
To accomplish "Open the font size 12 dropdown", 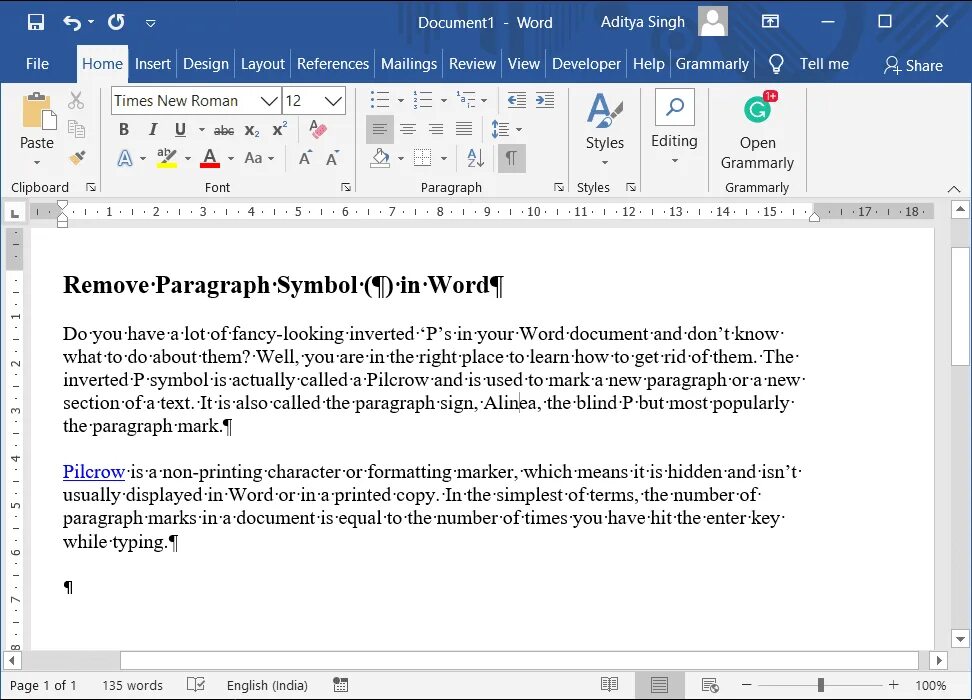I will pos(334,101).
